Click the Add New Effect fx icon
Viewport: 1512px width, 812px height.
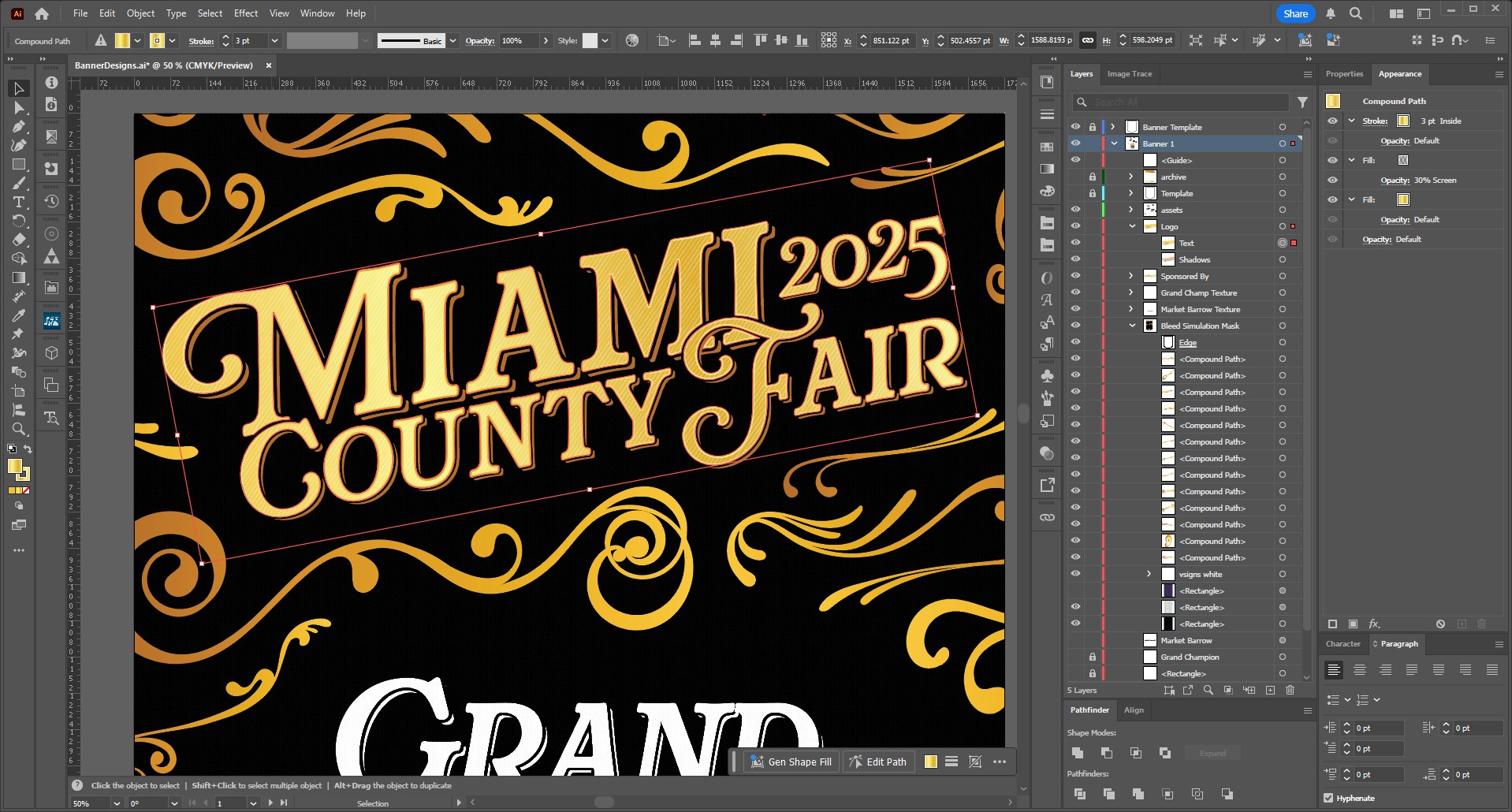pyautogui.click(x=1374, y=624)
